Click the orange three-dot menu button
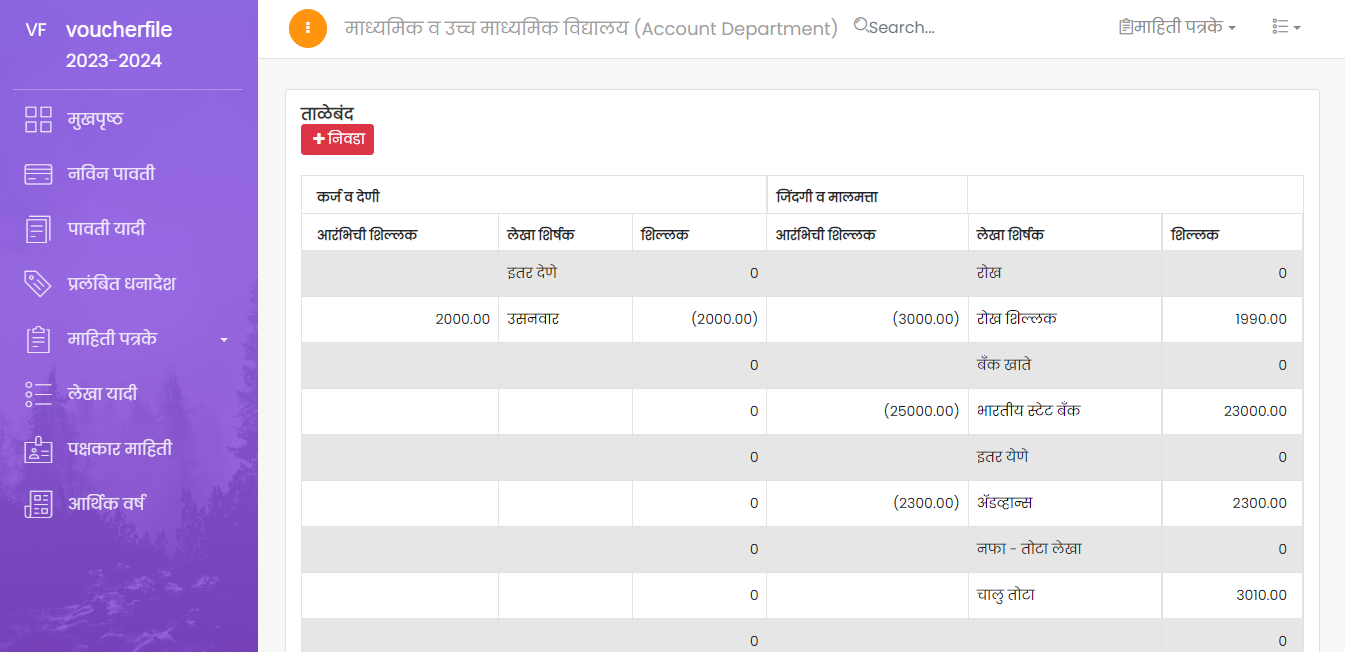Image resolution: width=1345 pixels, height=652 pixels. point(308,28)
